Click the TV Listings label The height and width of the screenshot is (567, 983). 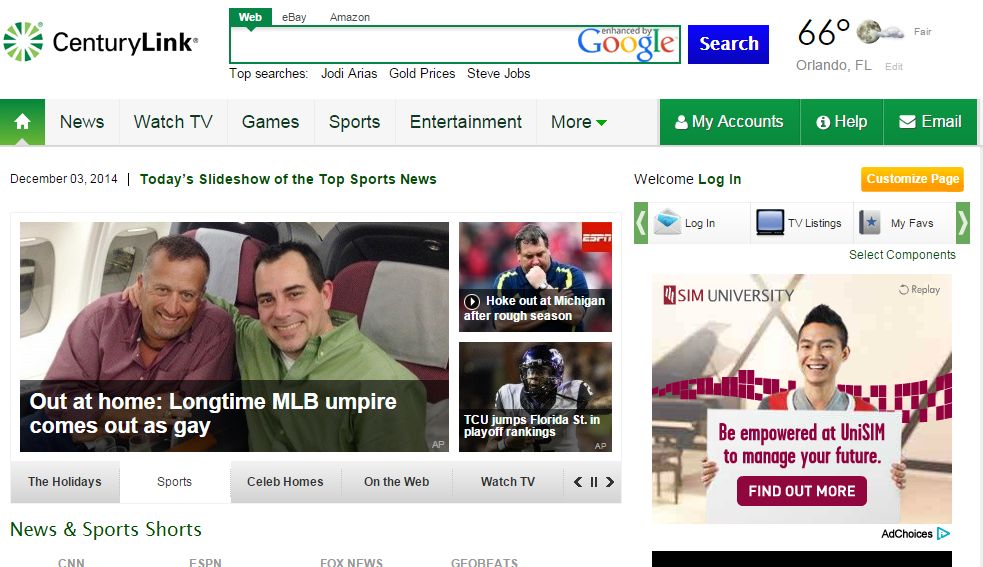[x=814, y=223]
